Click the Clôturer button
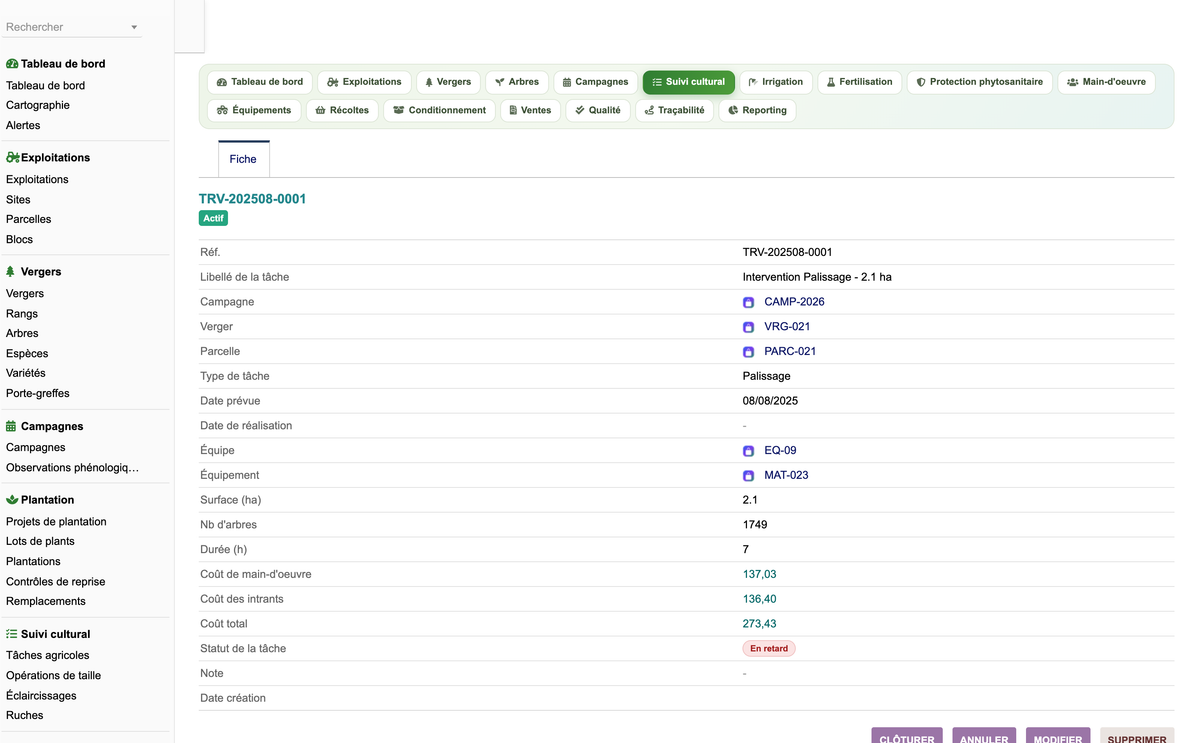The height and width of the screenshot is (743, 1200). tap(907, 738)
